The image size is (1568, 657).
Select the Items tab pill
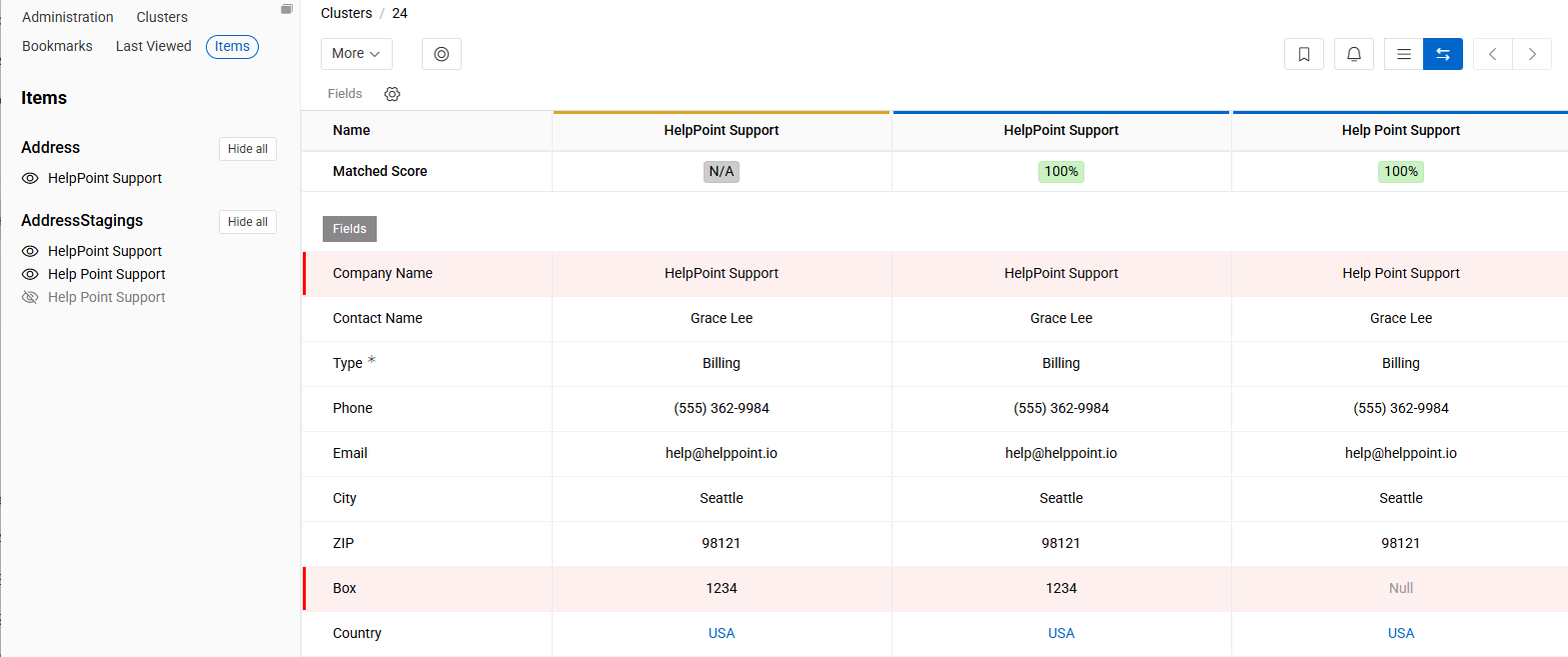232,47
